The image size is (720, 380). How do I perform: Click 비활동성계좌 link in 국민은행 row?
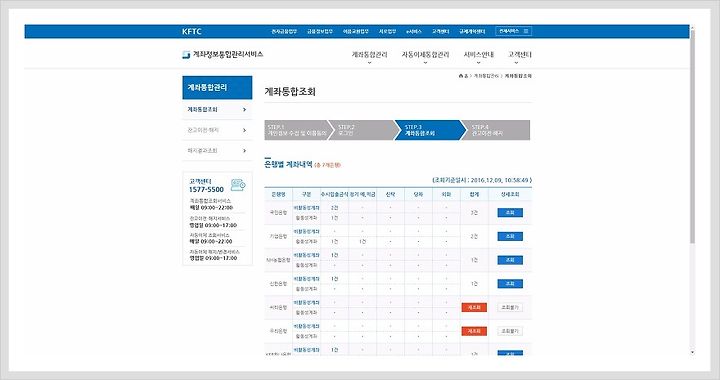306,208
